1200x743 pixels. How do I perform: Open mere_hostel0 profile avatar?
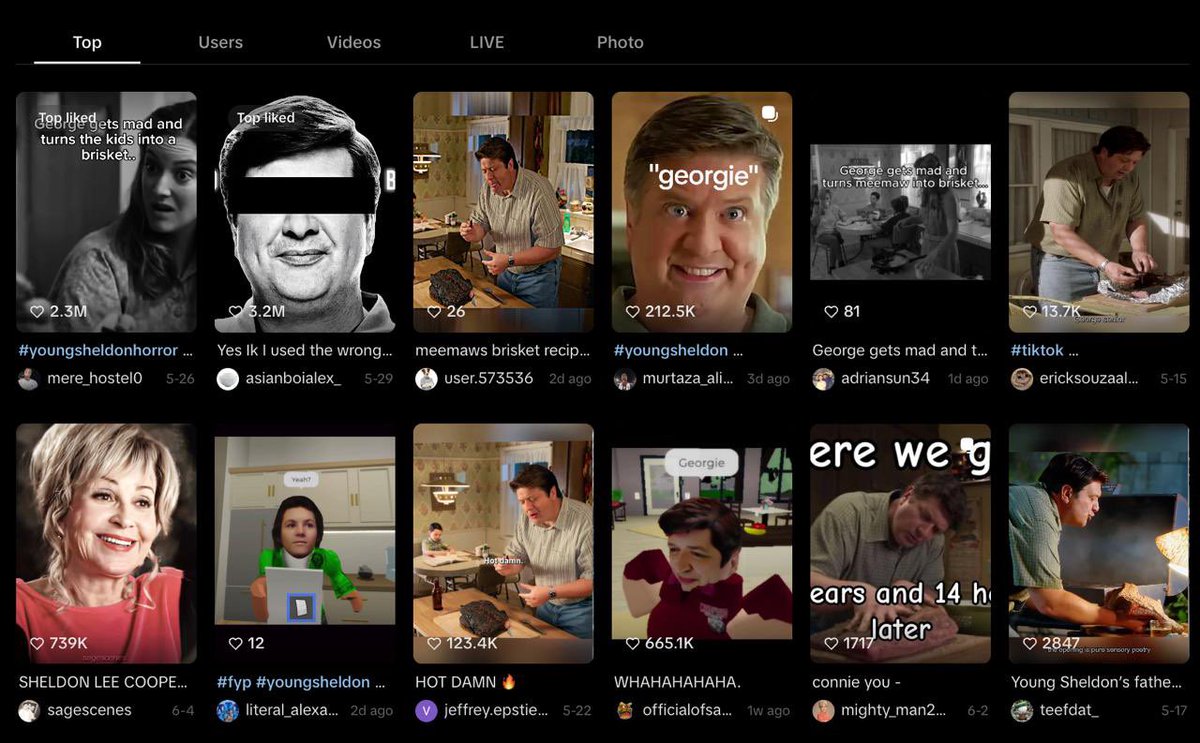pyautogui.click(x=29, y=379)
